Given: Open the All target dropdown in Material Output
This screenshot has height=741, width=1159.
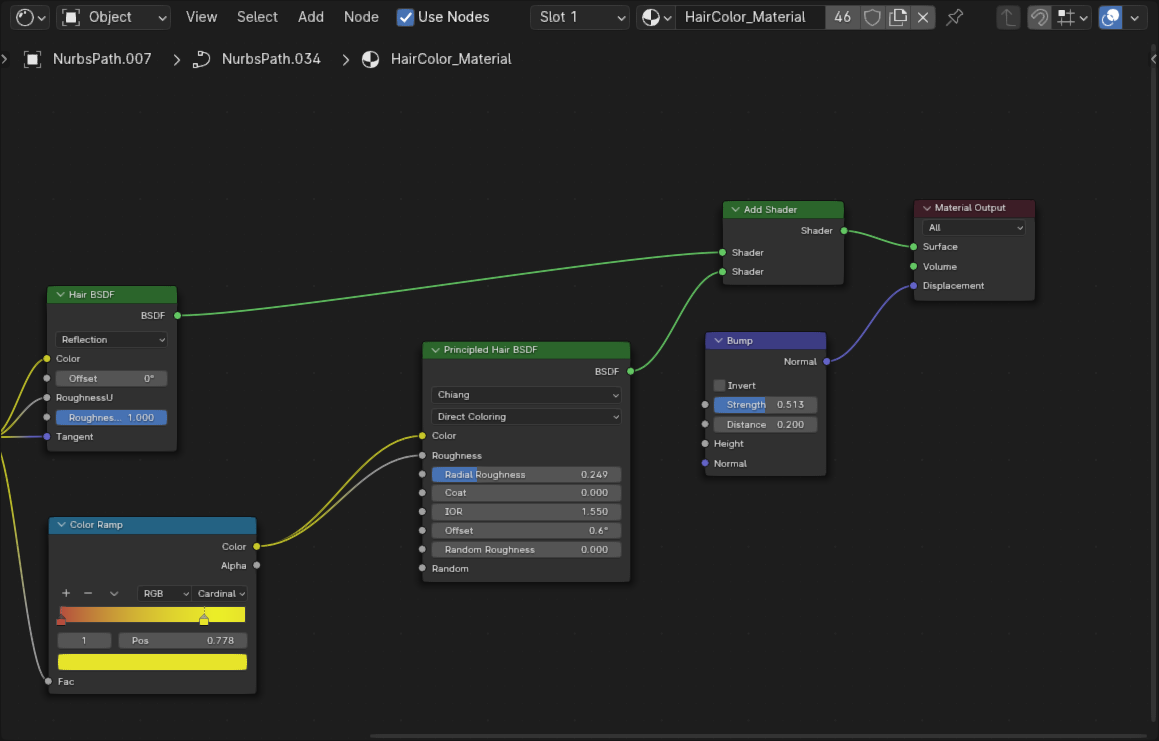Looking at the screenshot, I should pyautogui.click(x=973, y=228).
